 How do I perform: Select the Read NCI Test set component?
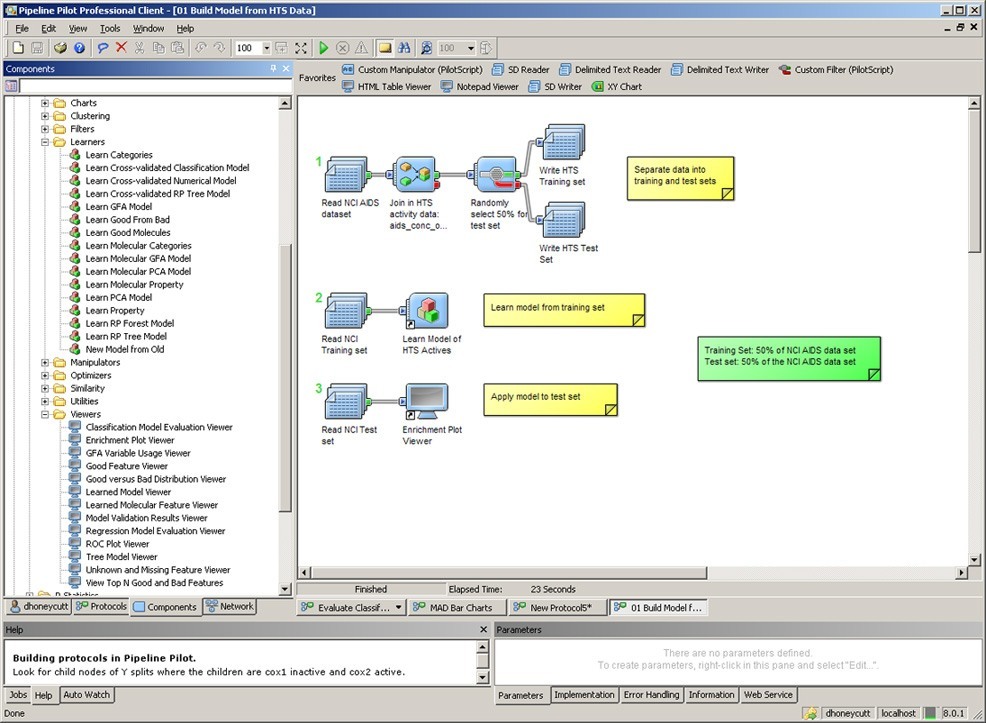pyautogui.click(x=345, y=402)
